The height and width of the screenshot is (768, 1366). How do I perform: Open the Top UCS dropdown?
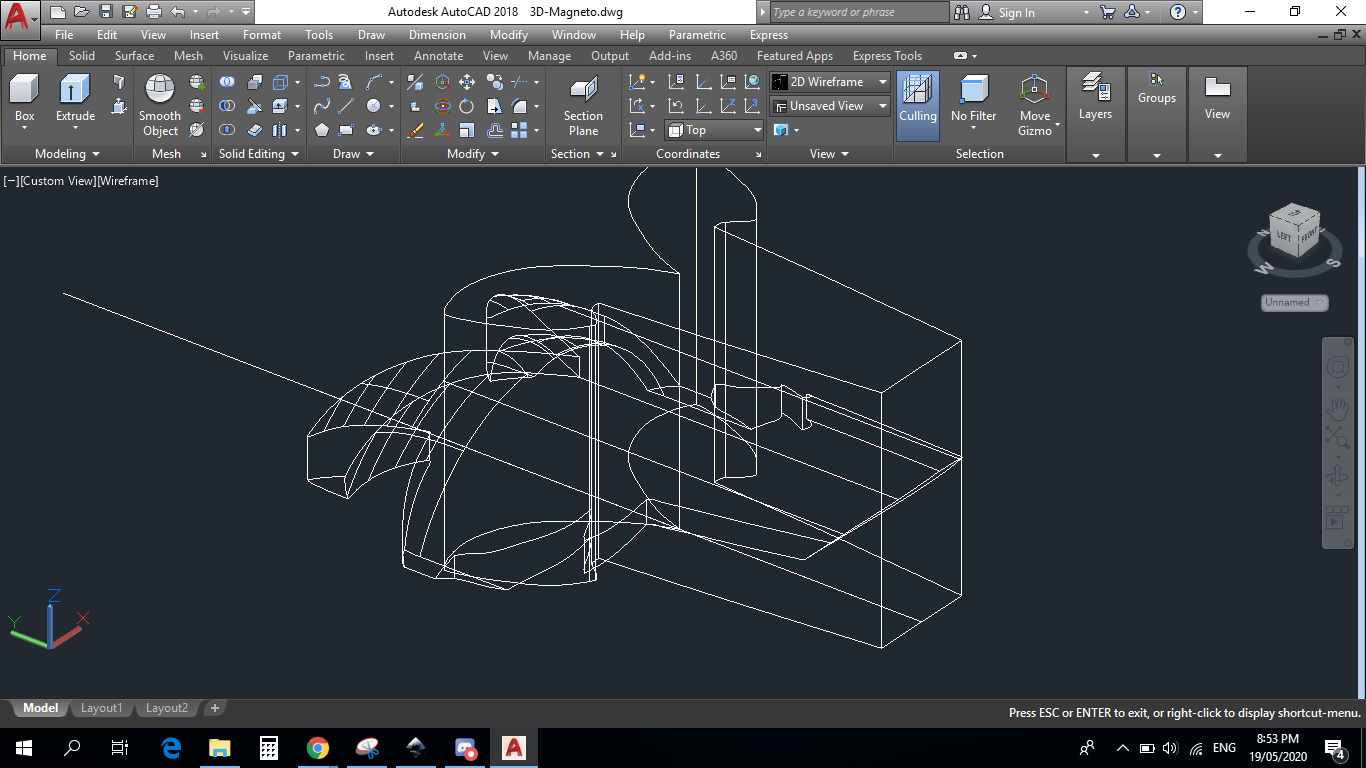tap(715, 130)
